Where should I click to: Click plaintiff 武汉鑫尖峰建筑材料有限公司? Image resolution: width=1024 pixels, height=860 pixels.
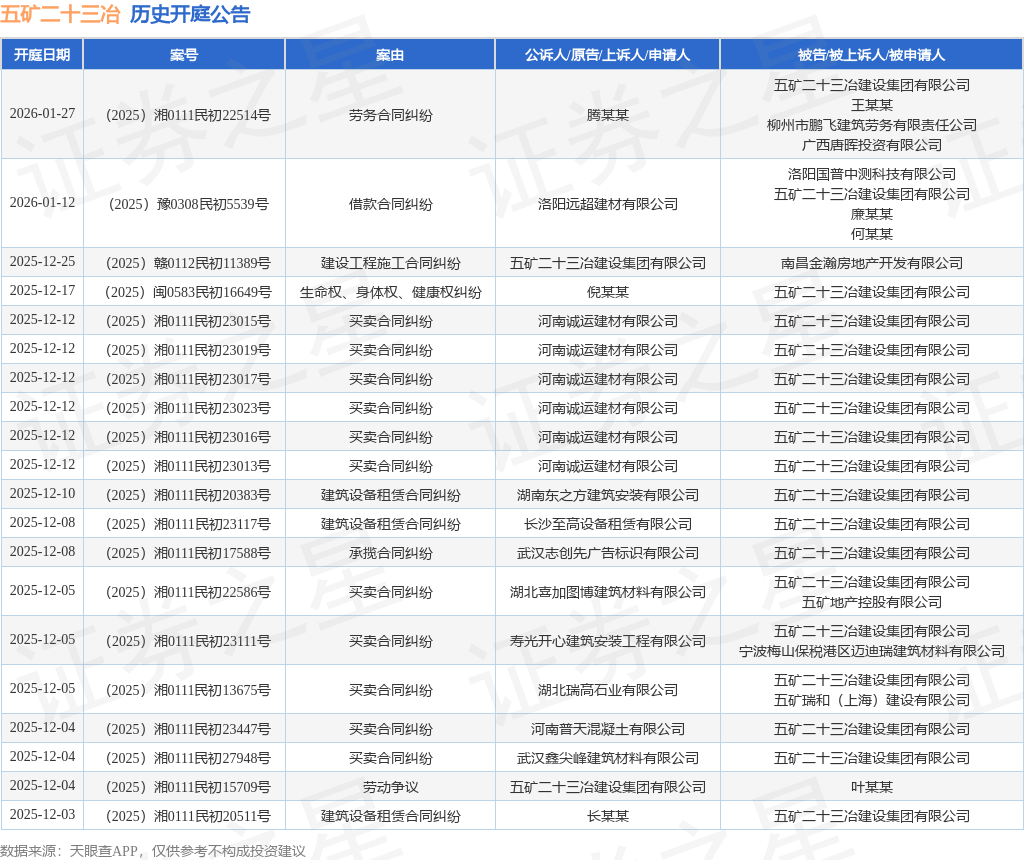607,758
